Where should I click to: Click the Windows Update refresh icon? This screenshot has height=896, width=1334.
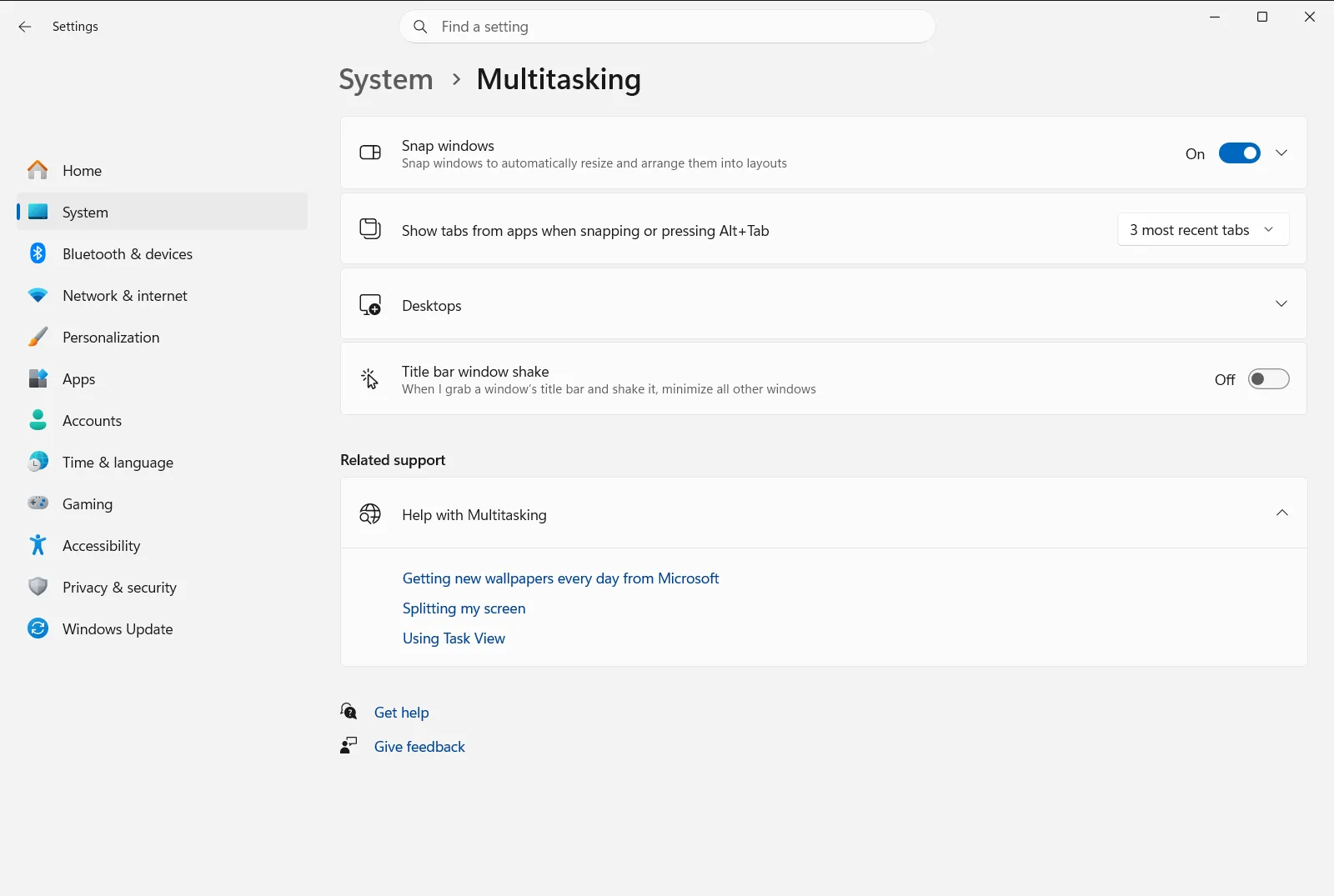[38, 628]
